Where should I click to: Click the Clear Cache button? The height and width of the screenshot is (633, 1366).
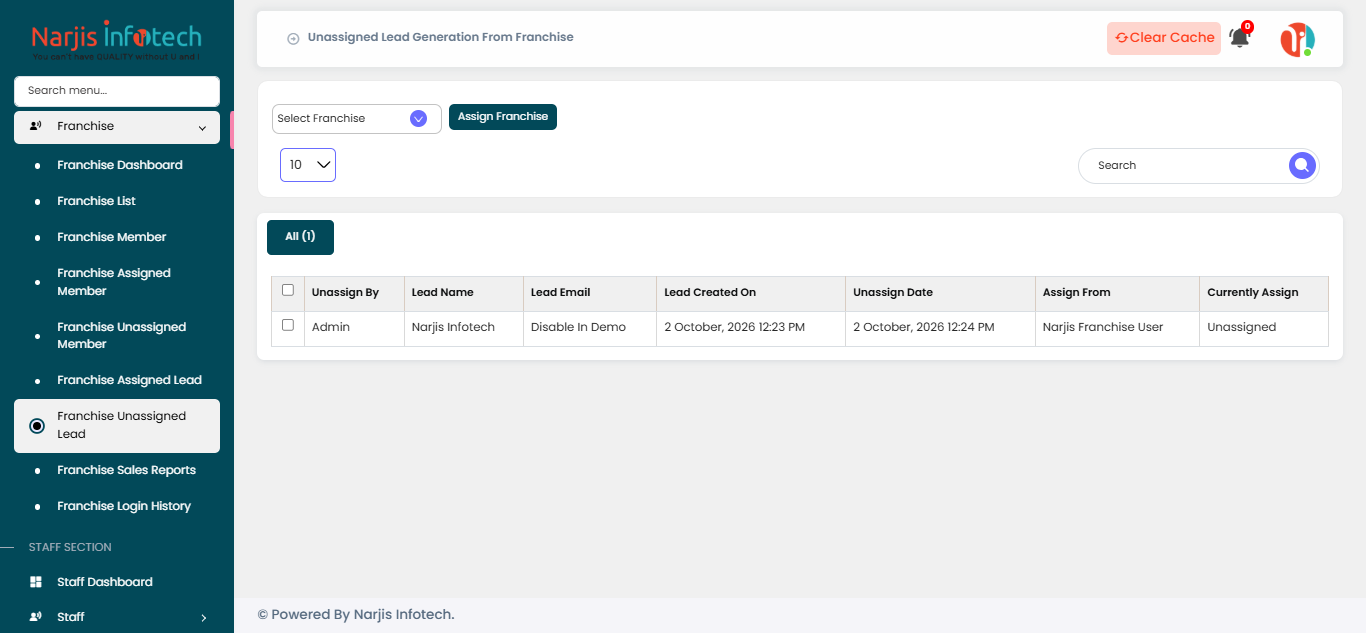[1164, 38]
